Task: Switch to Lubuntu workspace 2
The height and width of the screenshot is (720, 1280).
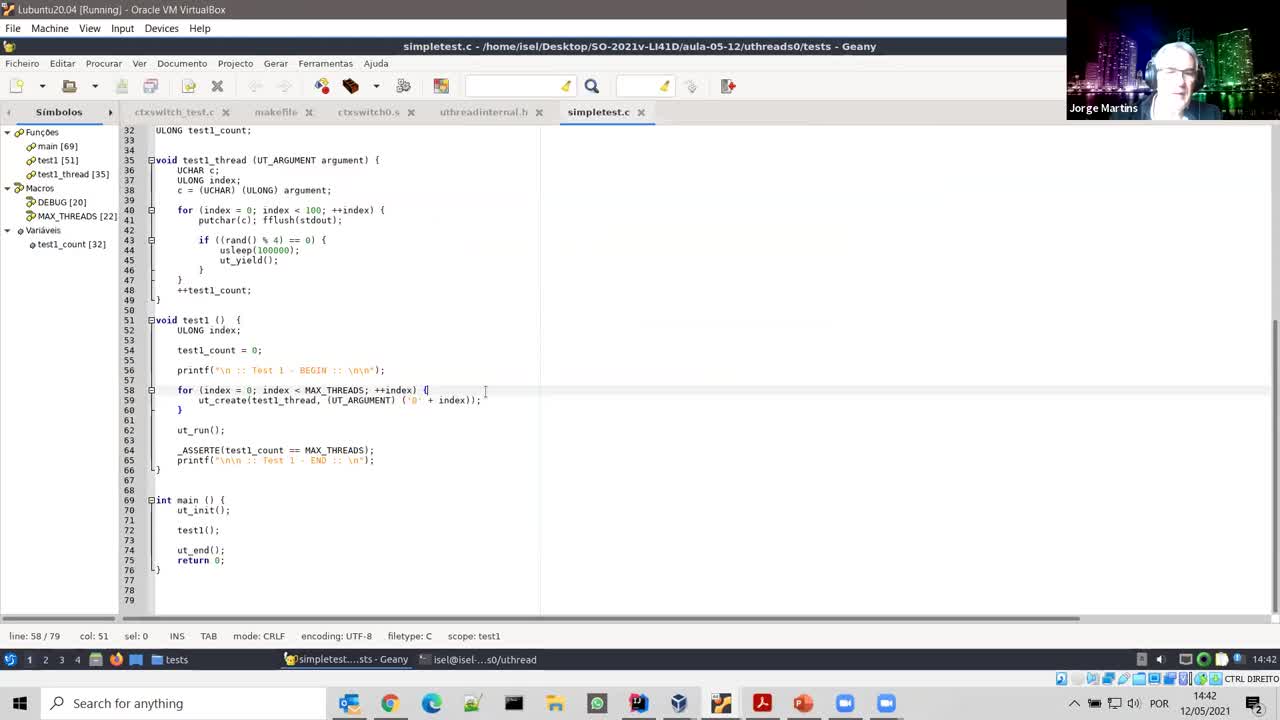Action: pos(45,659)
